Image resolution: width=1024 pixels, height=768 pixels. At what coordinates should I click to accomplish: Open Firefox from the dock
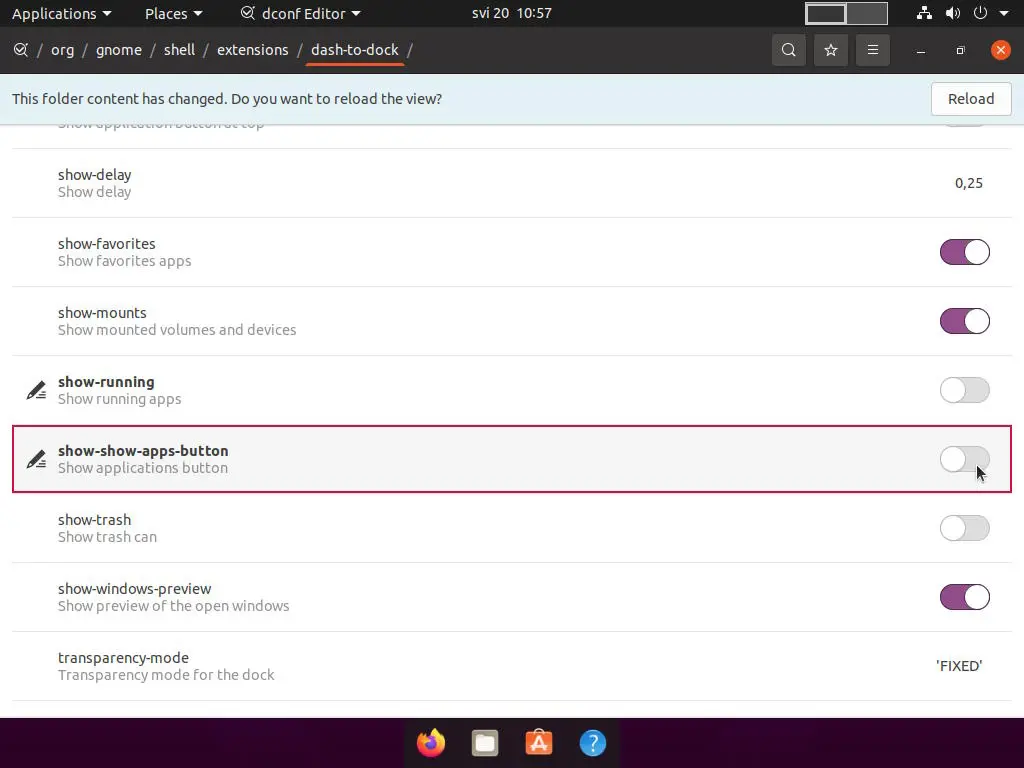(431, 743)
